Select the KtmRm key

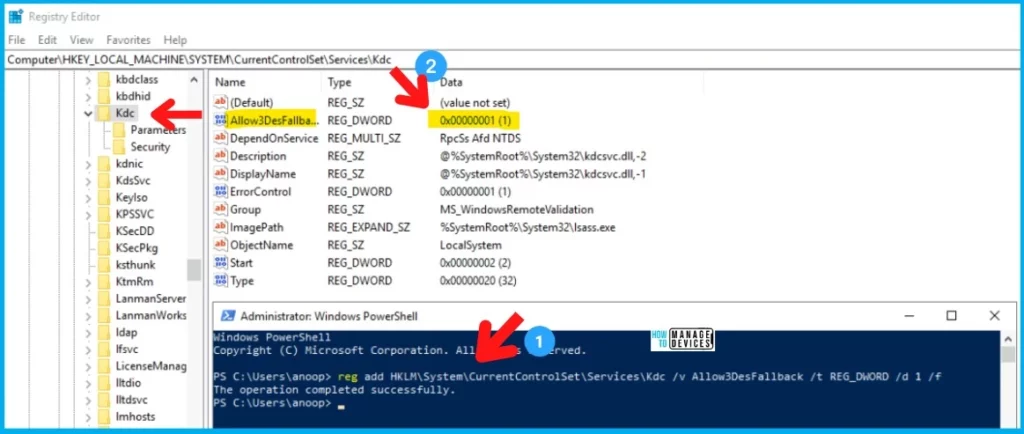133,282
